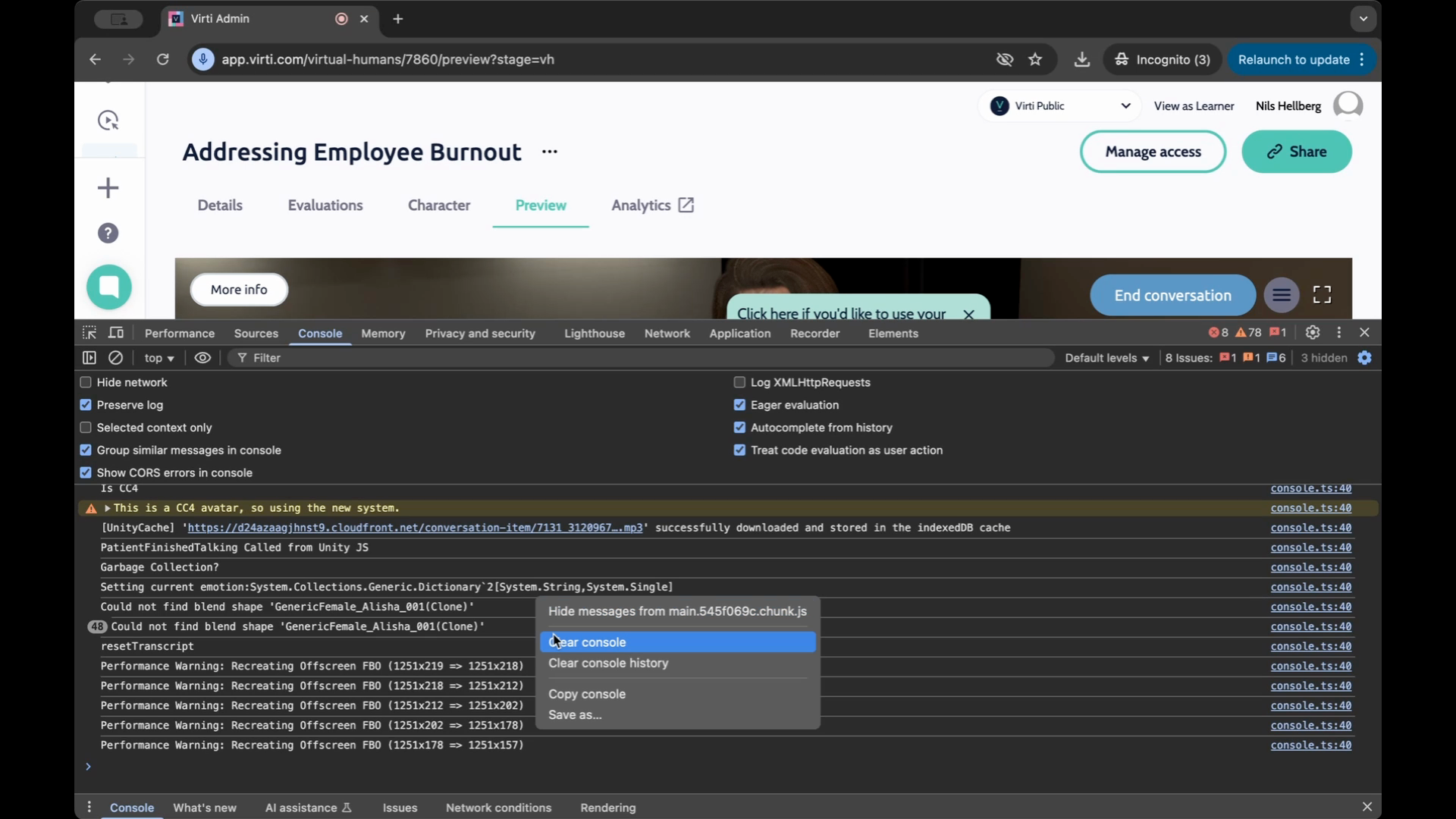
Task: Open the top context dropdown
Action: point(159,358)
